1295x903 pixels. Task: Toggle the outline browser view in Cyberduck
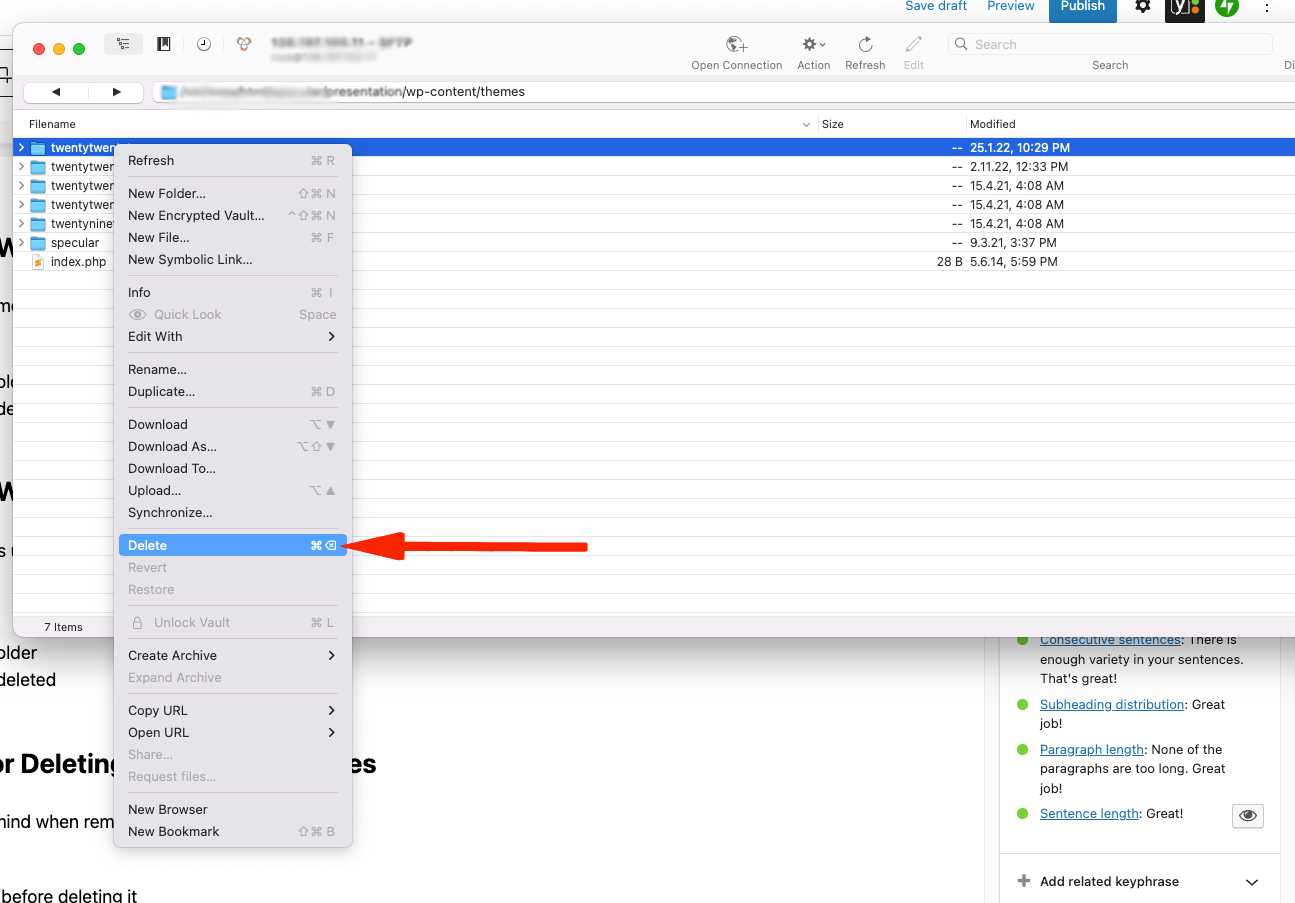click(x=123, y=44)
